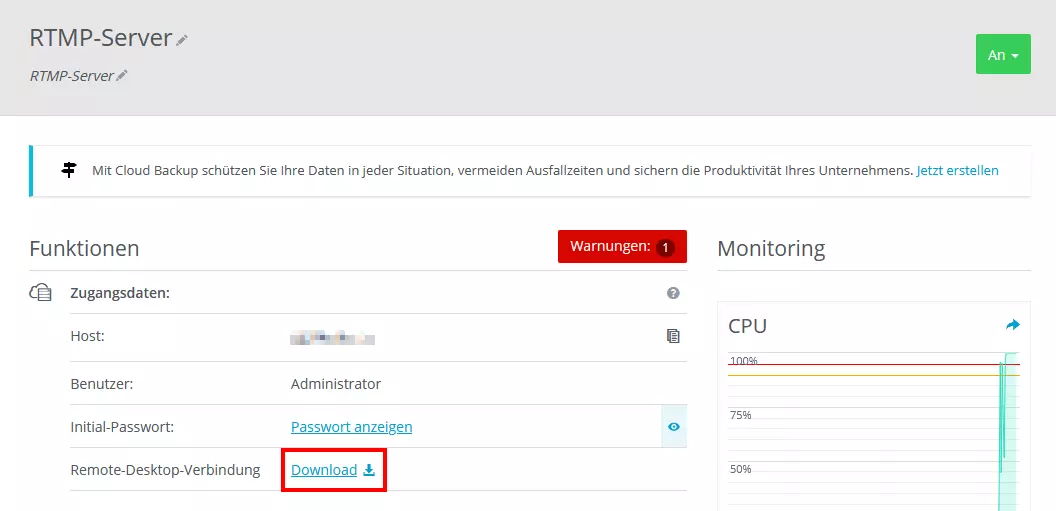Click the signpost icon in Cloud Backup banner

(69, 170)
